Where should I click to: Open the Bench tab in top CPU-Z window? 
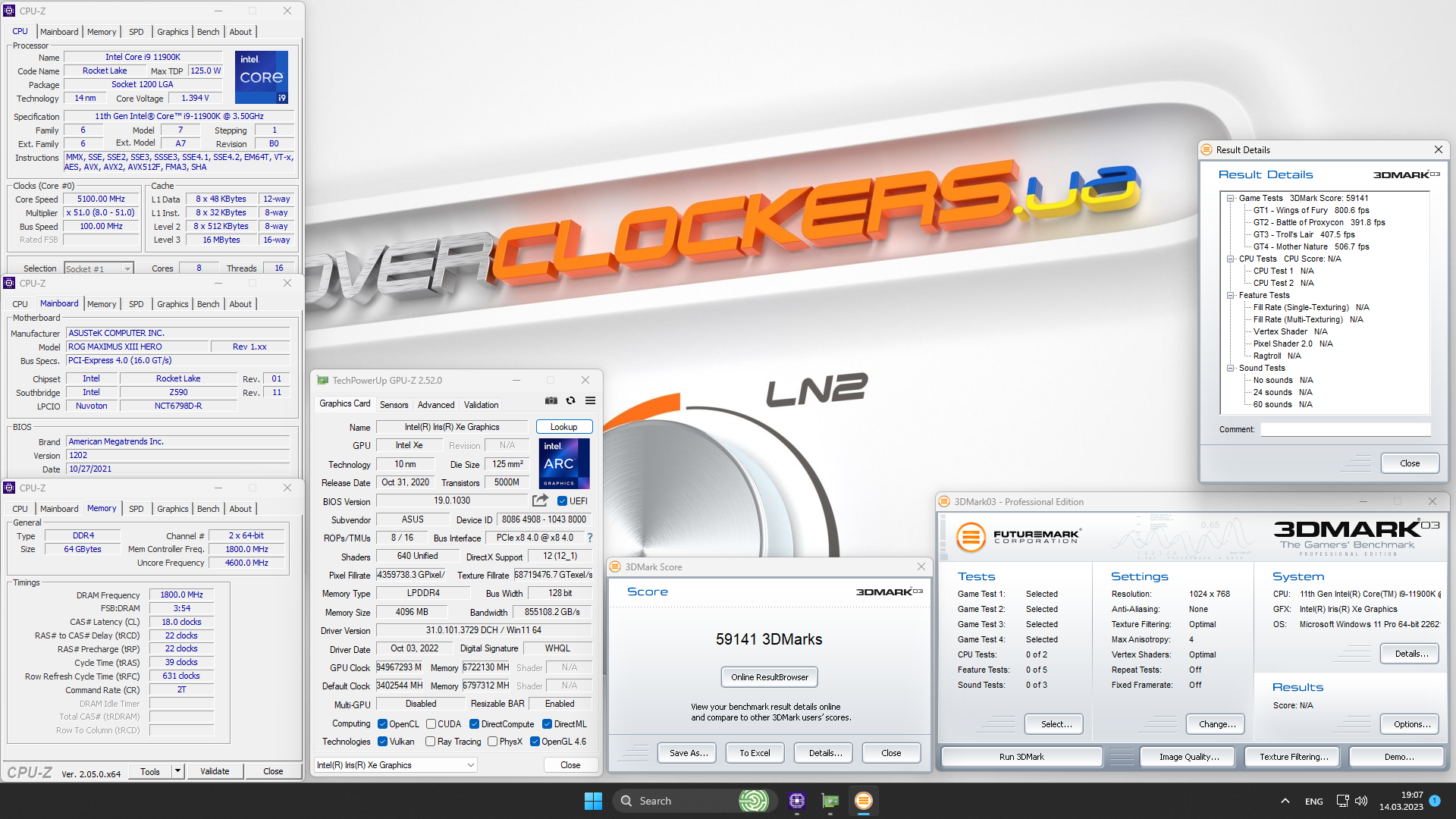(x=208, y=32)
